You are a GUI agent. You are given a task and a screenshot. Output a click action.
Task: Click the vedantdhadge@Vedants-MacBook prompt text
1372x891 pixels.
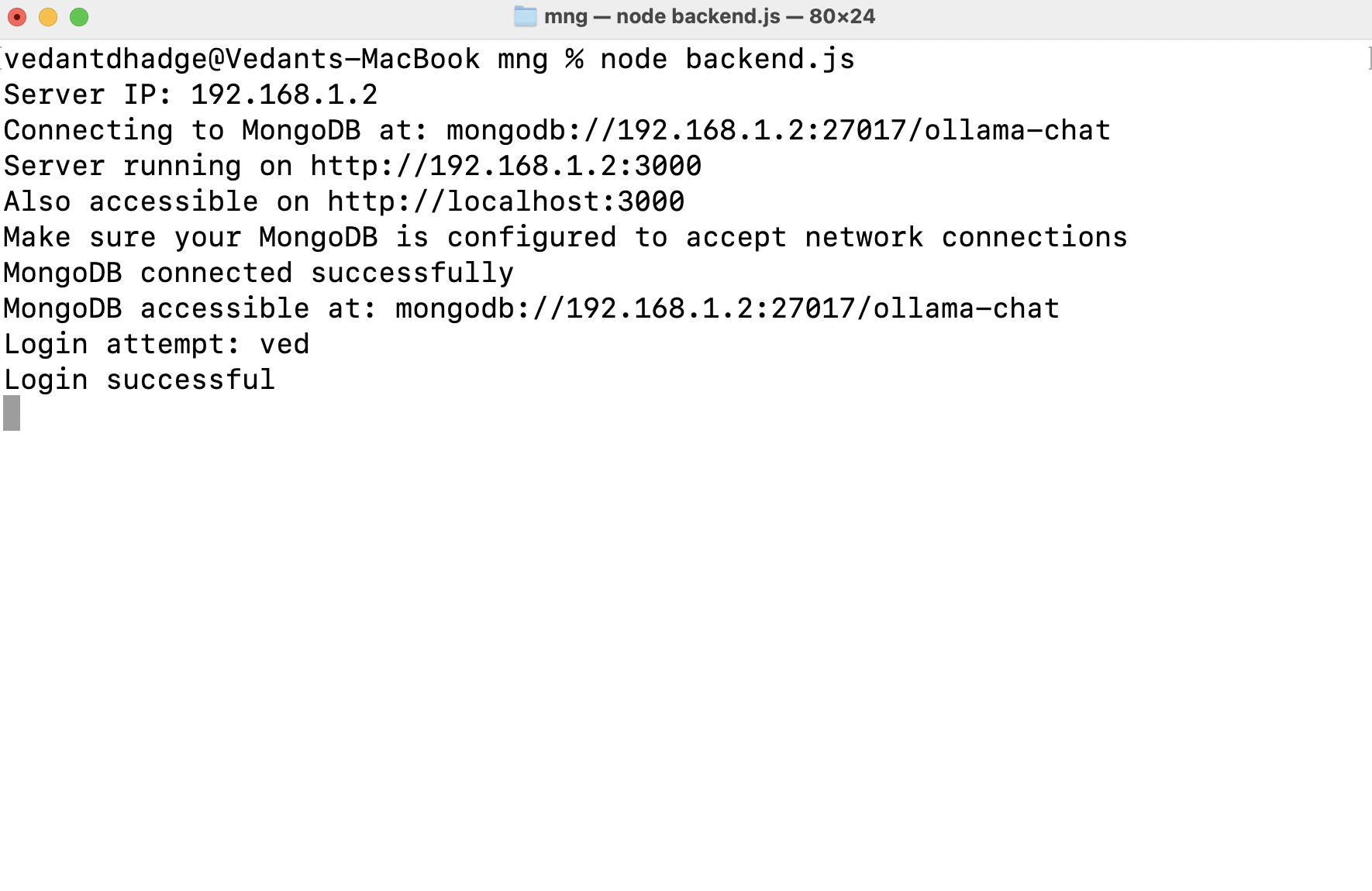point(242,59)
